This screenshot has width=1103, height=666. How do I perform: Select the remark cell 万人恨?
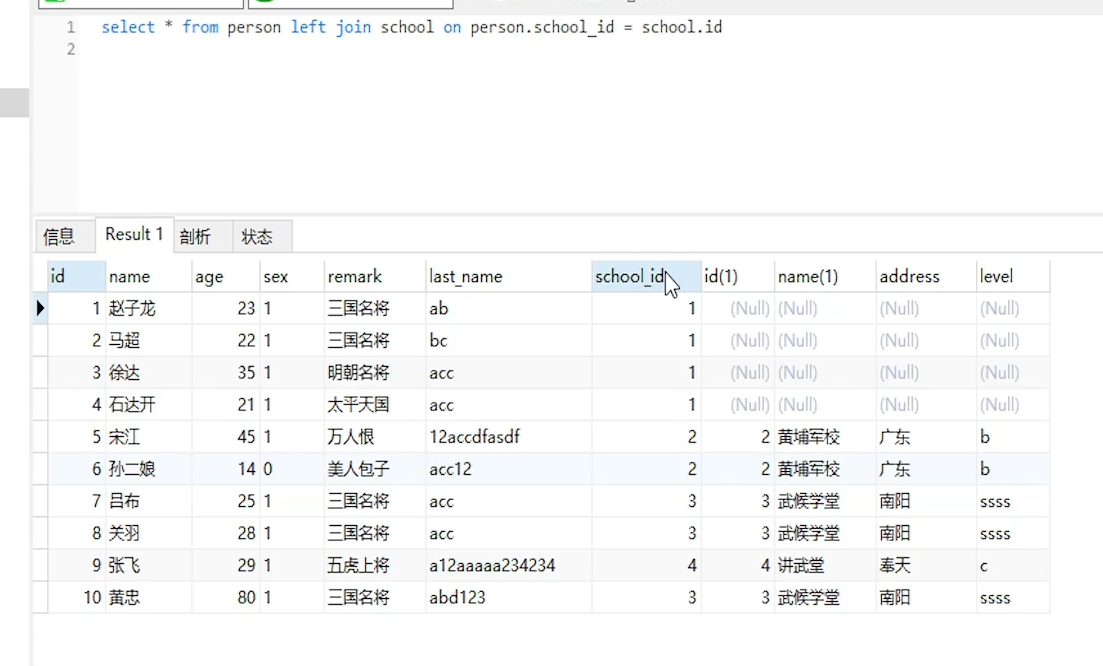click(375, 437)
